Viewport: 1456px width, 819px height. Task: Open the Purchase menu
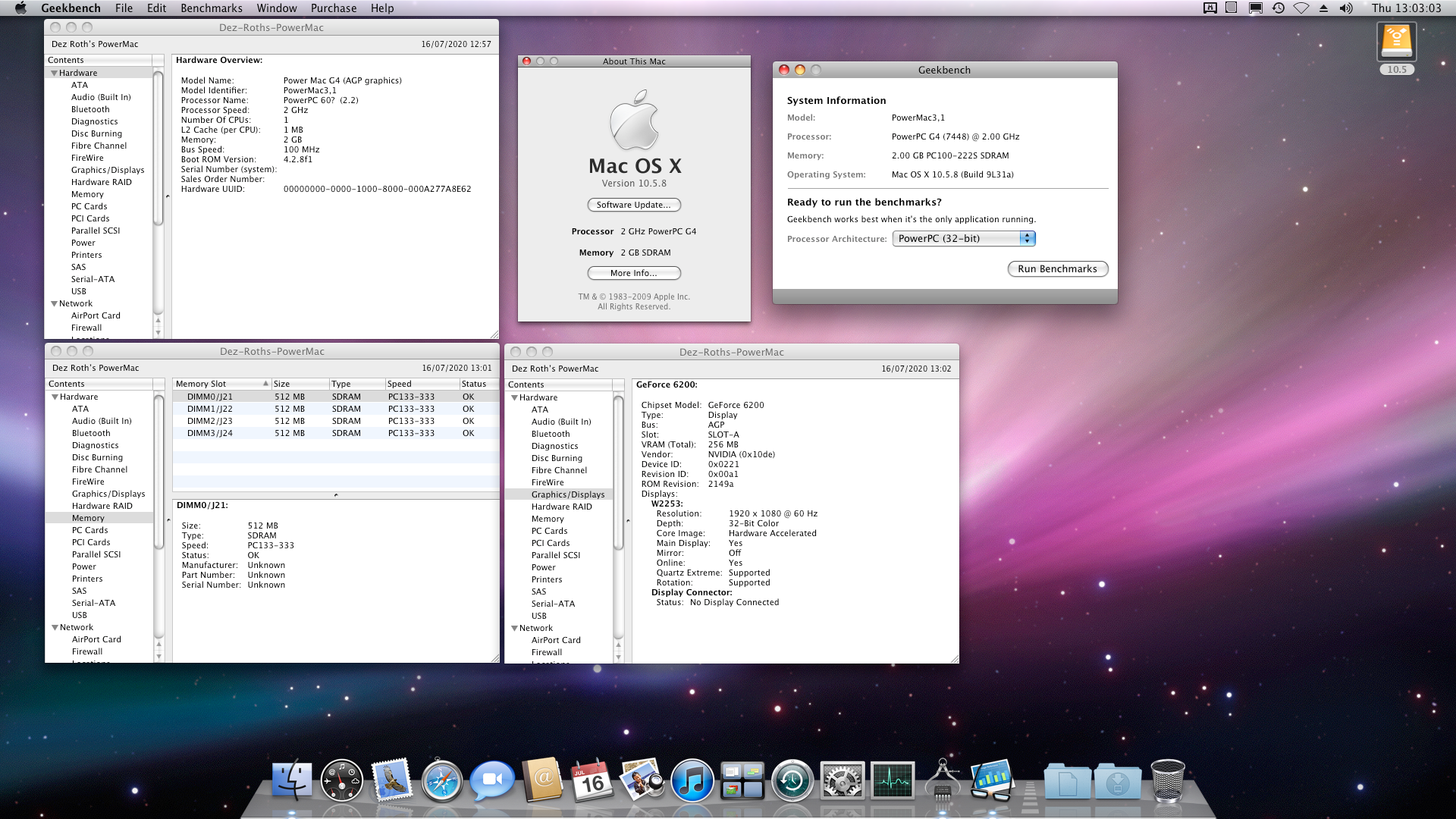(334, 8)
